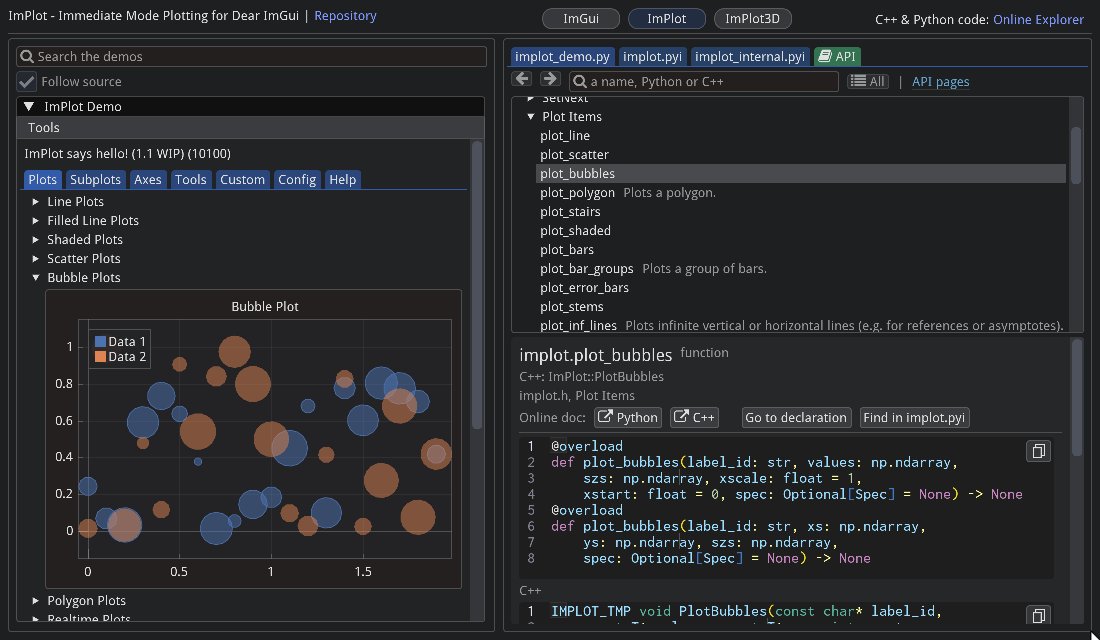
Task: Open the Help tab
Action: tap(342, 180)
